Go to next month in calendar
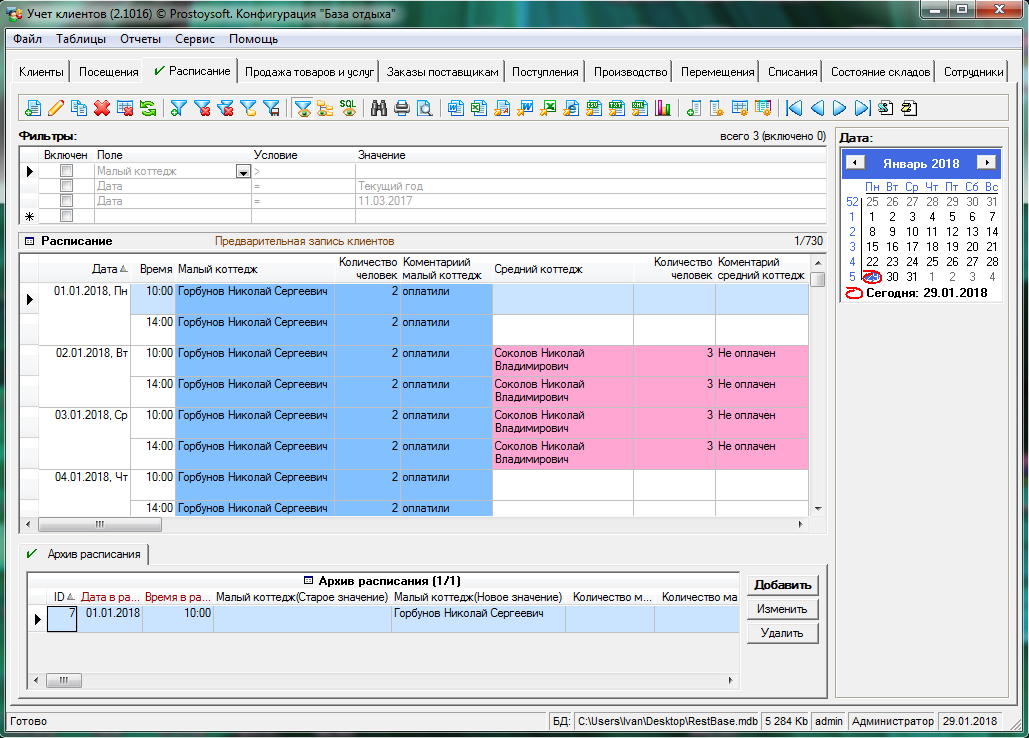The width and height of the screenshot is (1029, 738). 986,163
